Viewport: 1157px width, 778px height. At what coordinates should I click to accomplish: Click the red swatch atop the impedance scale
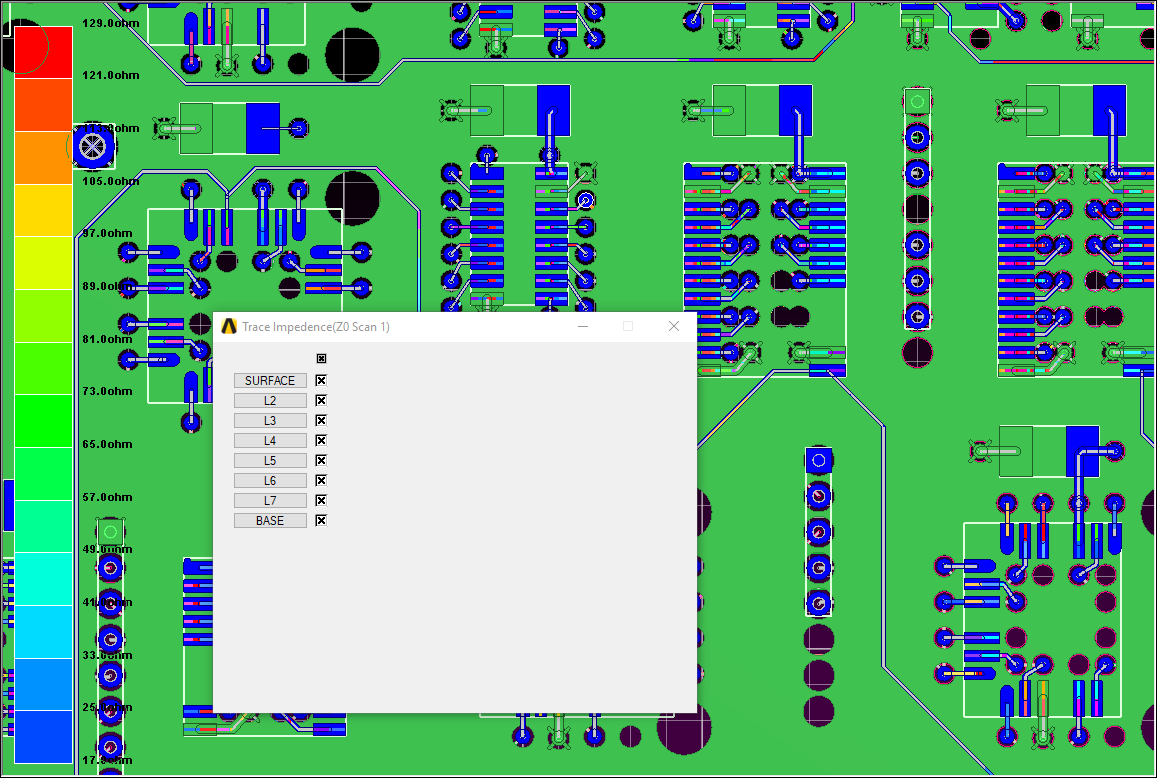click(43, 50)
